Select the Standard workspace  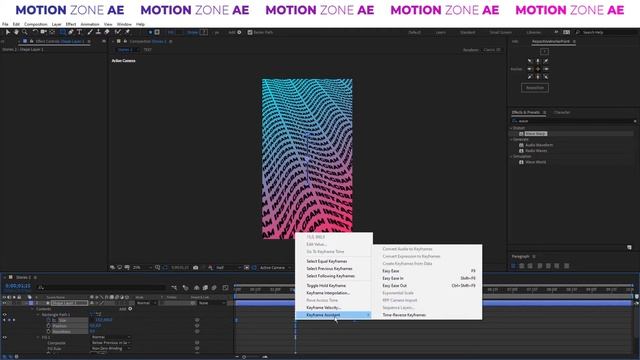467,32
